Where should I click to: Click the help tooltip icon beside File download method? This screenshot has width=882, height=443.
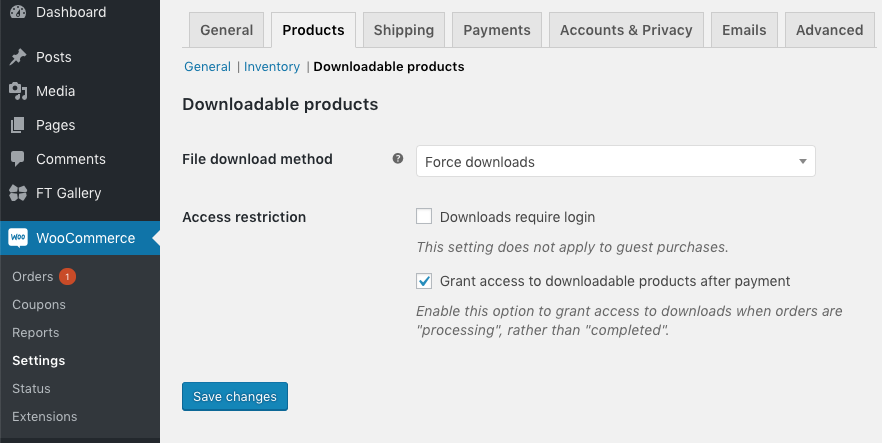coord(398,159)
